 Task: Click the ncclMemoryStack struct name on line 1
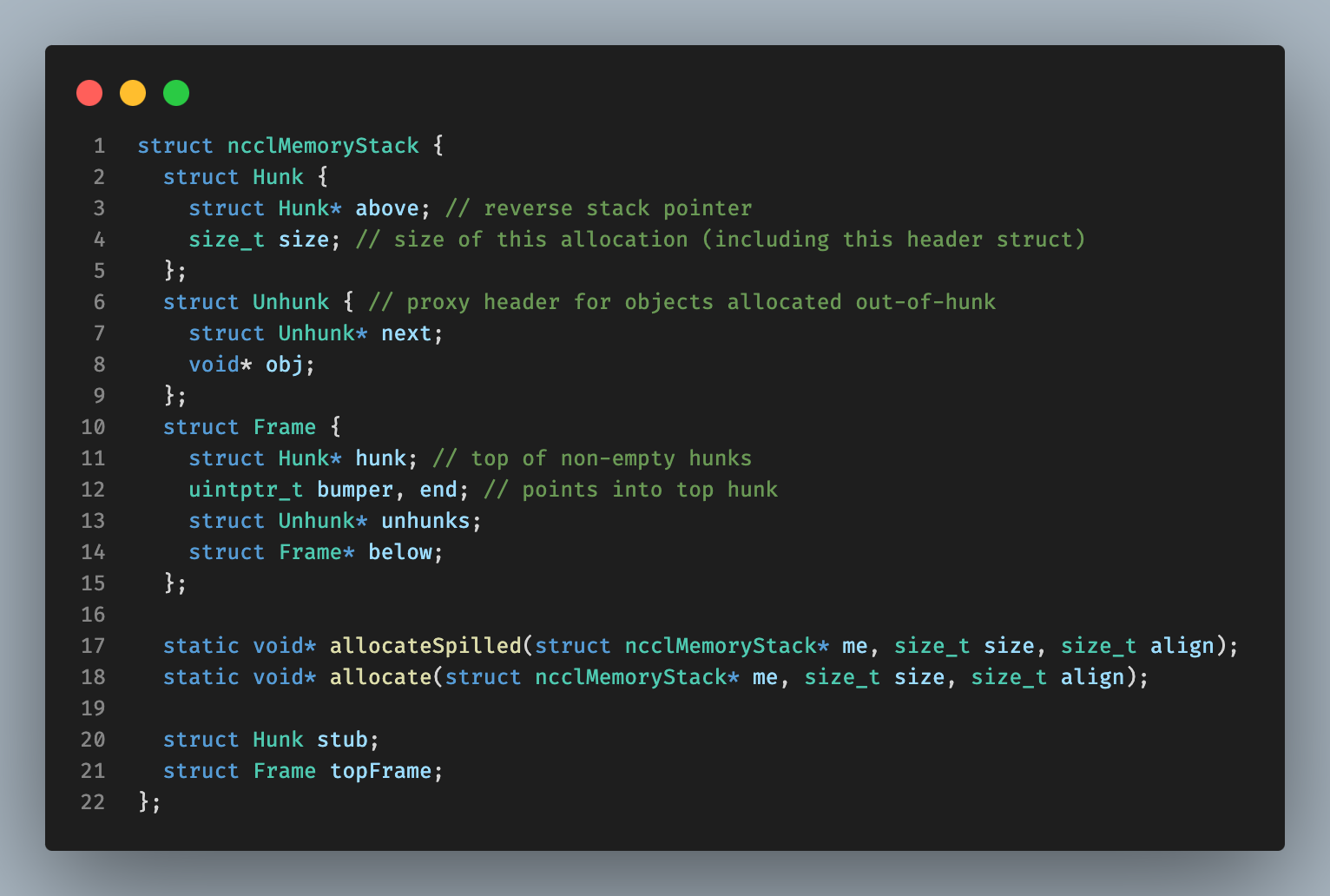click(323, 146)
